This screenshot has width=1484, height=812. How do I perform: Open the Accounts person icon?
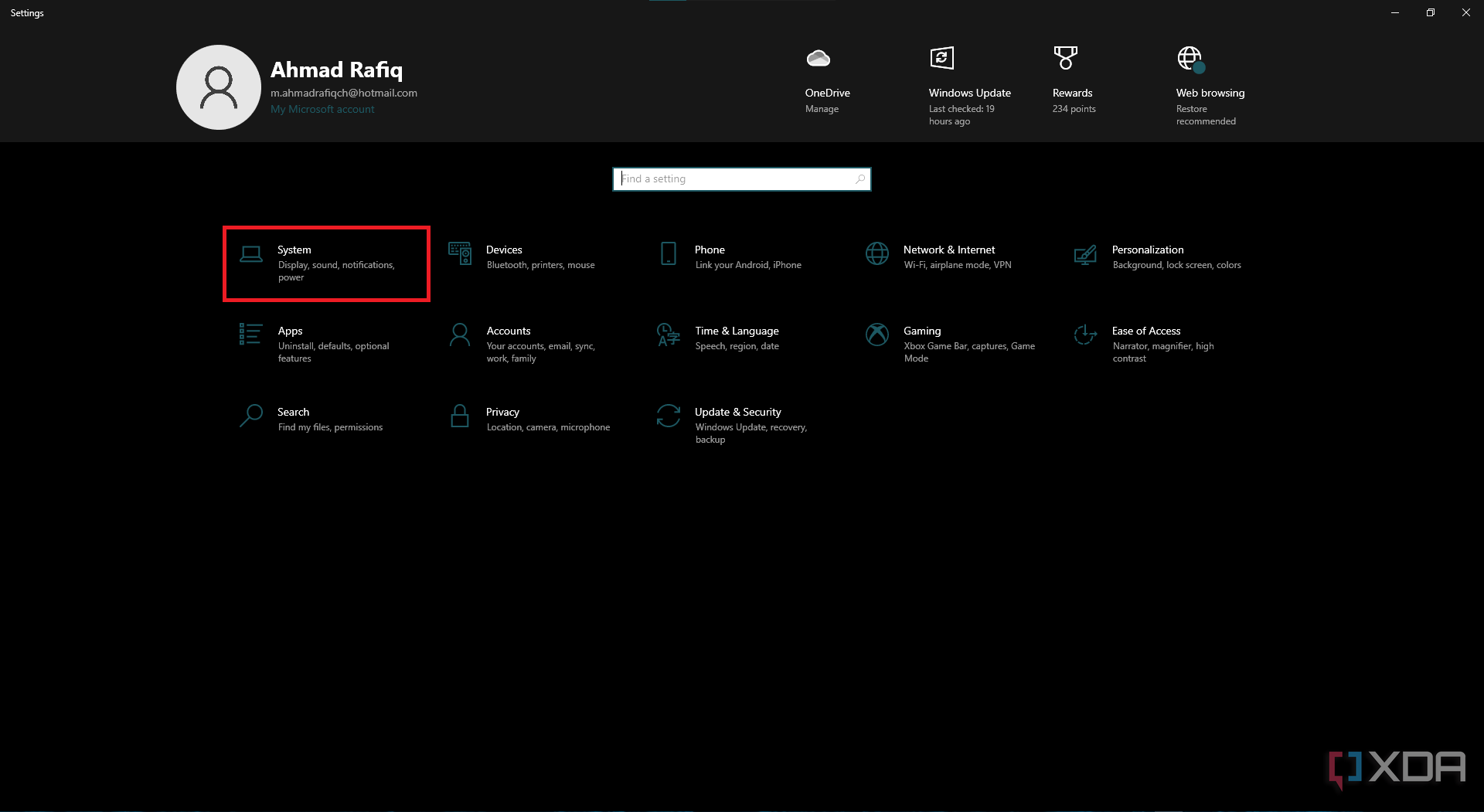click(x=460, y=335)
